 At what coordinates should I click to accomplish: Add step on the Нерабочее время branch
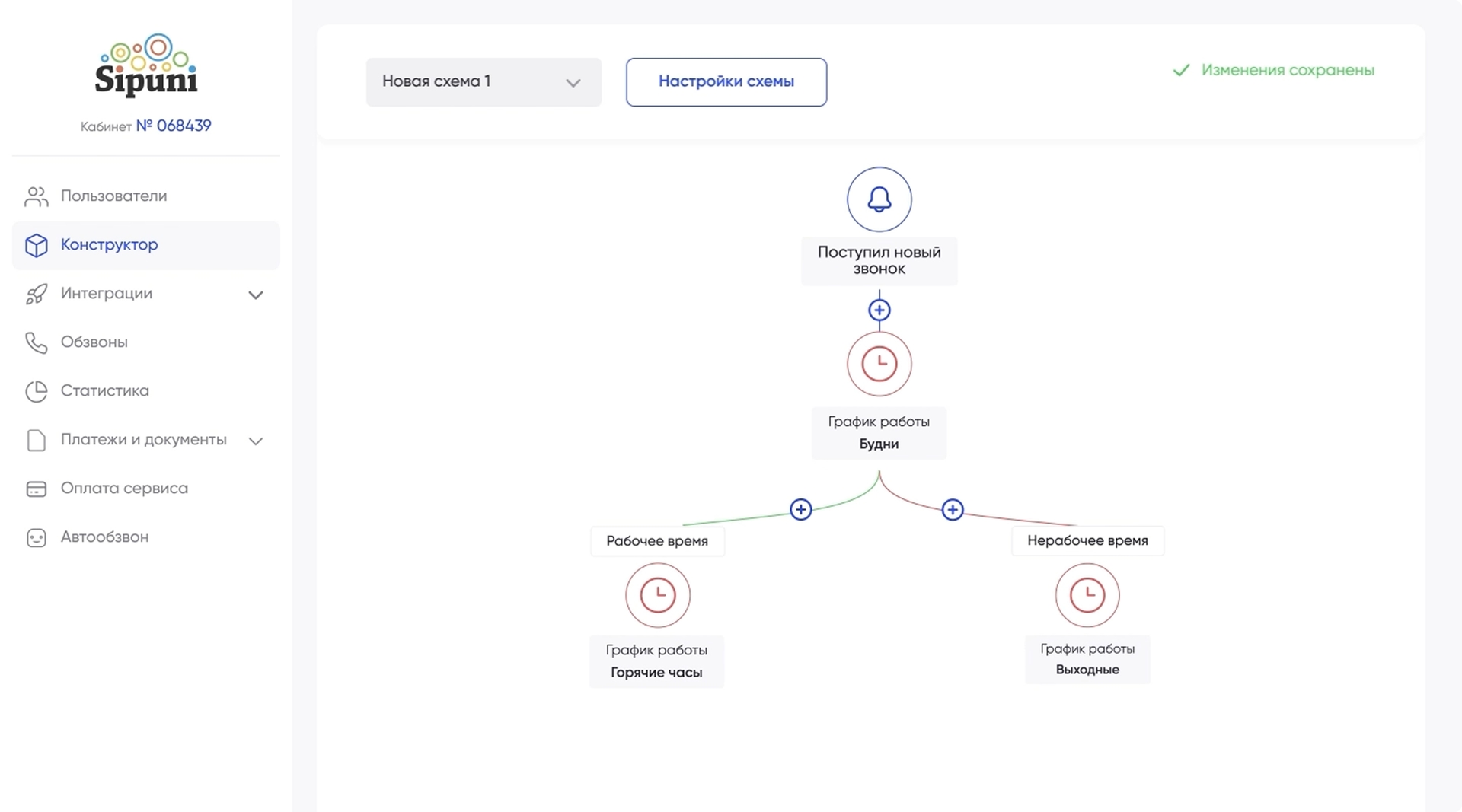point(952,509)
